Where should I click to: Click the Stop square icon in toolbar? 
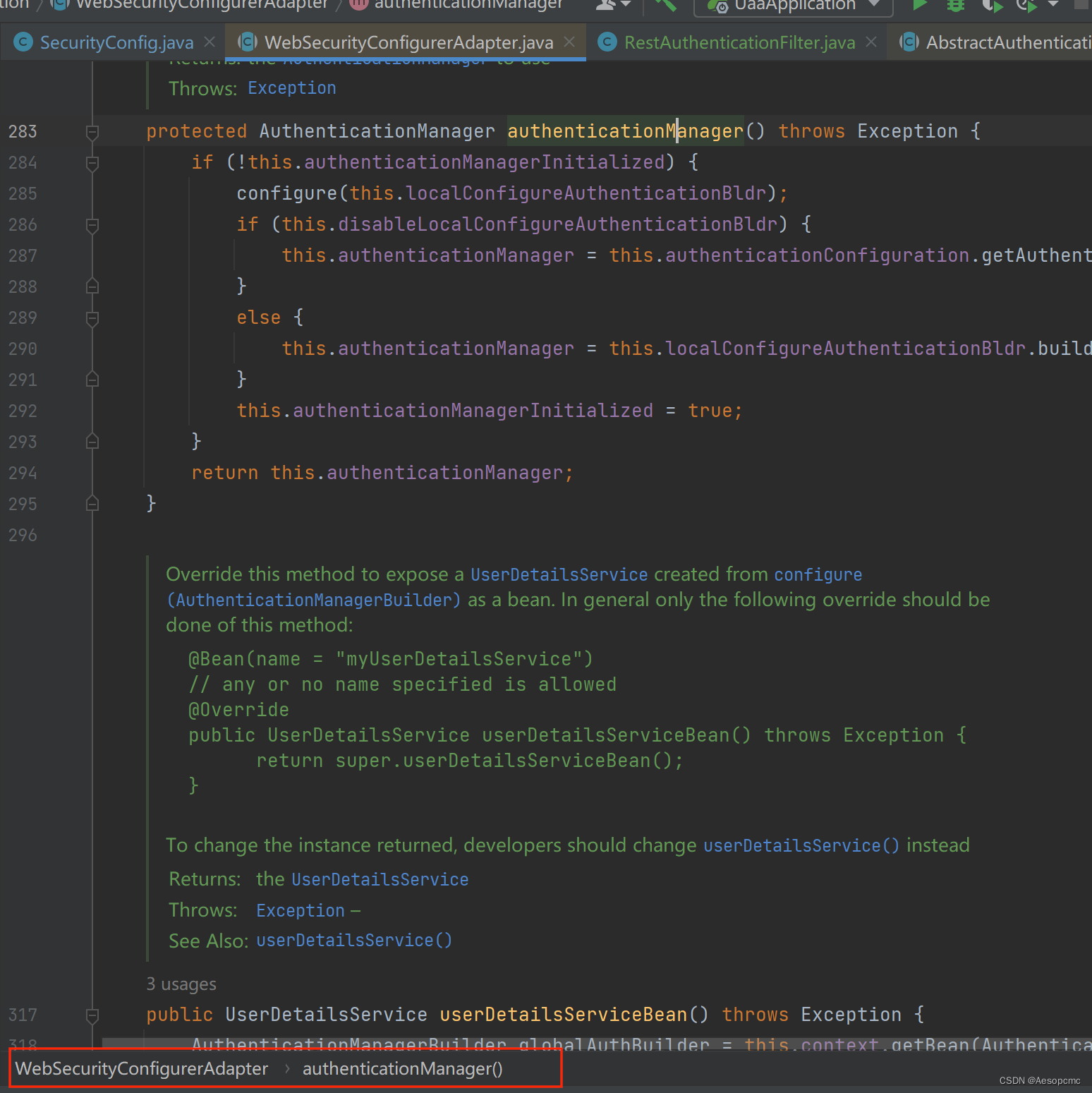tap(1082, 4)
